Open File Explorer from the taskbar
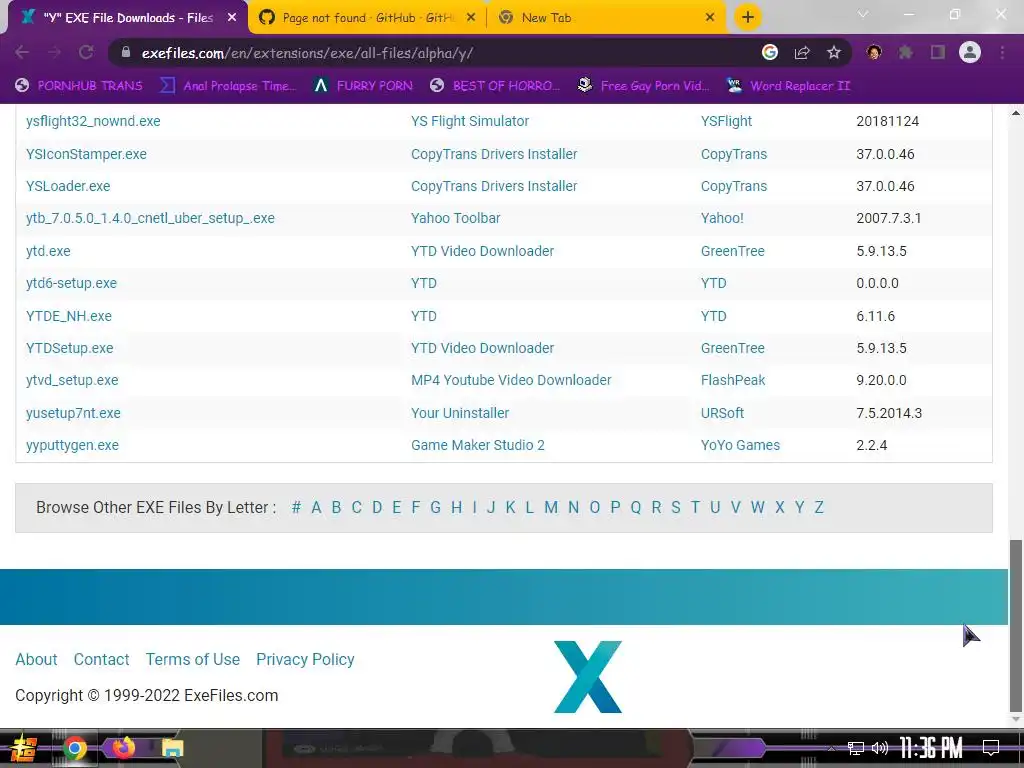This screenshot has height=768, width=1024. click(172, 748)
